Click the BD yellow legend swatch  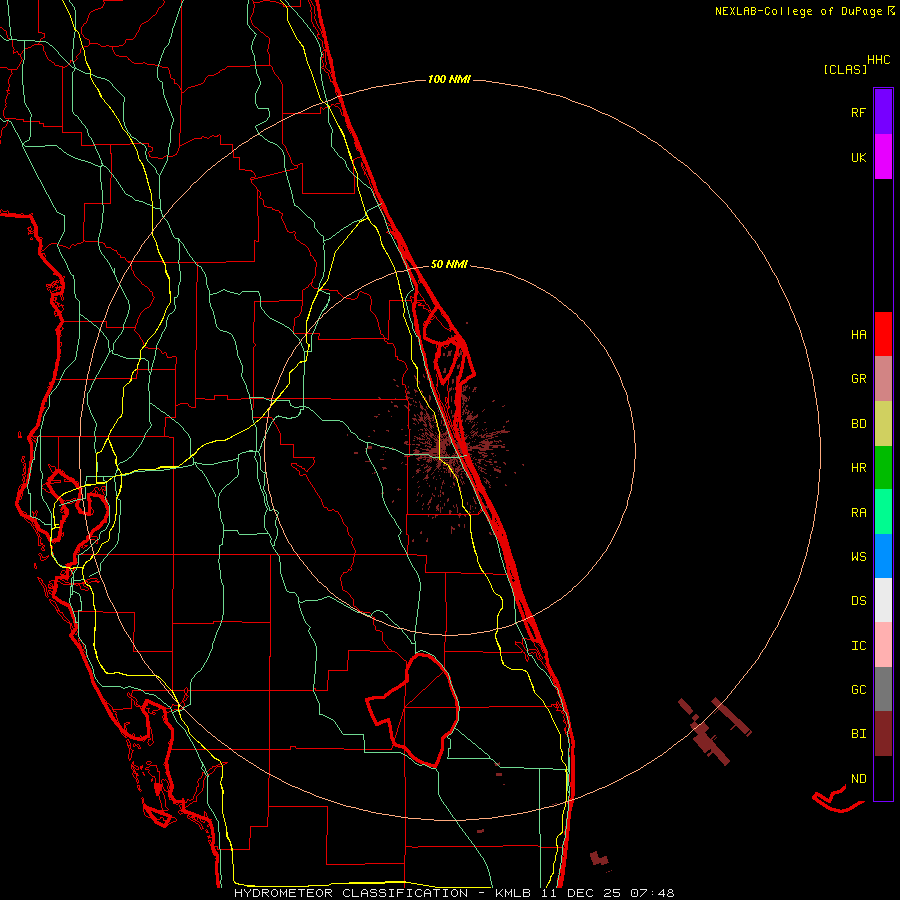[x=883, y=423]
